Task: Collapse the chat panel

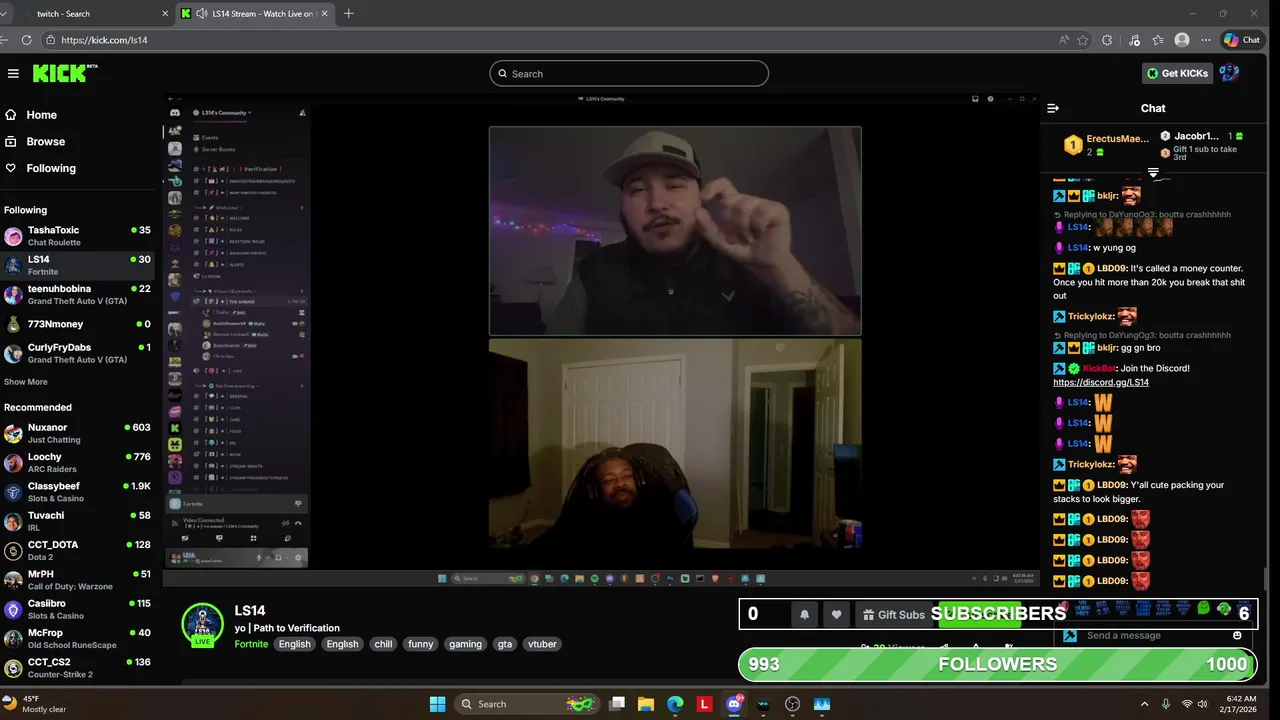Action: coord(1053,108)
